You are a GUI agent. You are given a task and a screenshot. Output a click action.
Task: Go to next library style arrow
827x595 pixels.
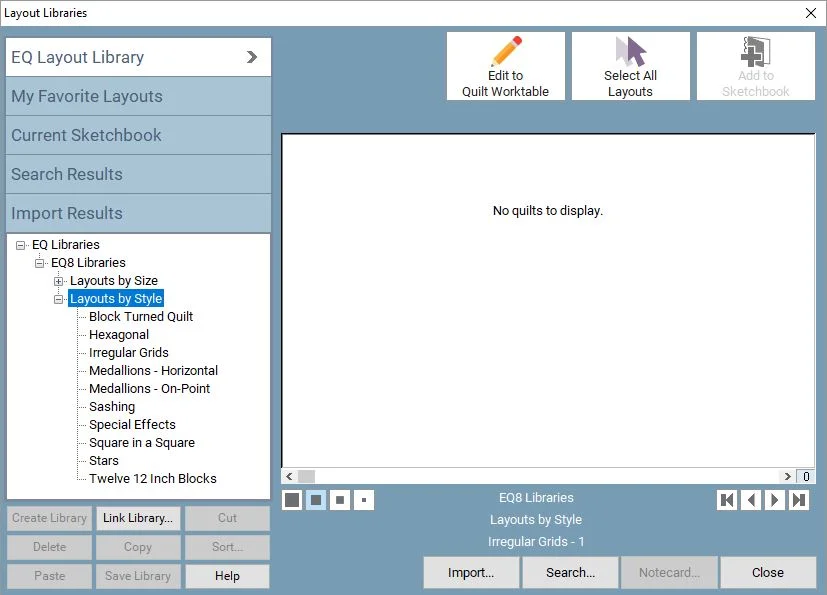775,500
